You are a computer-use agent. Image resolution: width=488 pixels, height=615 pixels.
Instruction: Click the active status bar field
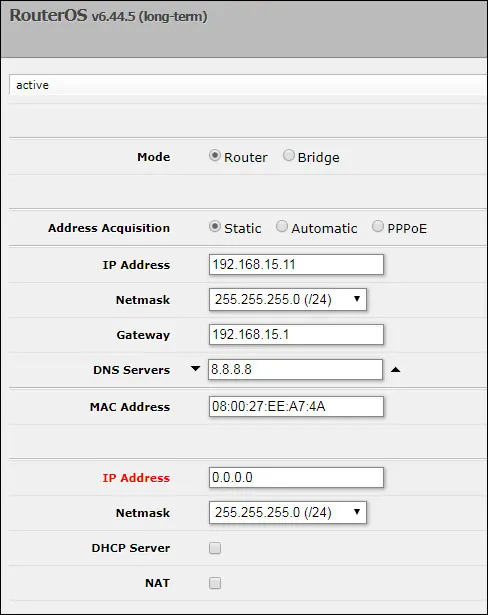click(248, 85)
